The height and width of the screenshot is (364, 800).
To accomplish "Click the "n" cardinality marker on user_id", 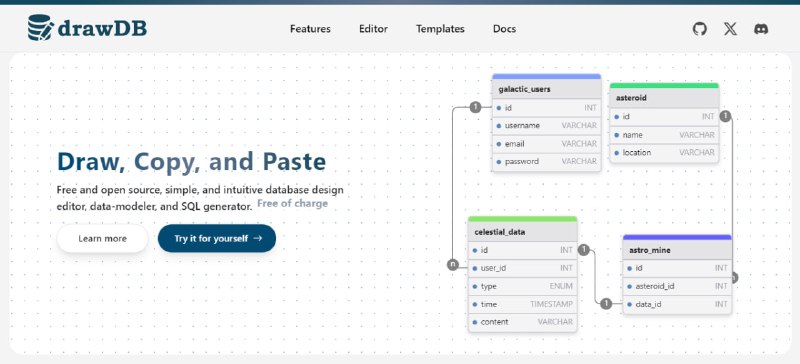I will point(453,264).
